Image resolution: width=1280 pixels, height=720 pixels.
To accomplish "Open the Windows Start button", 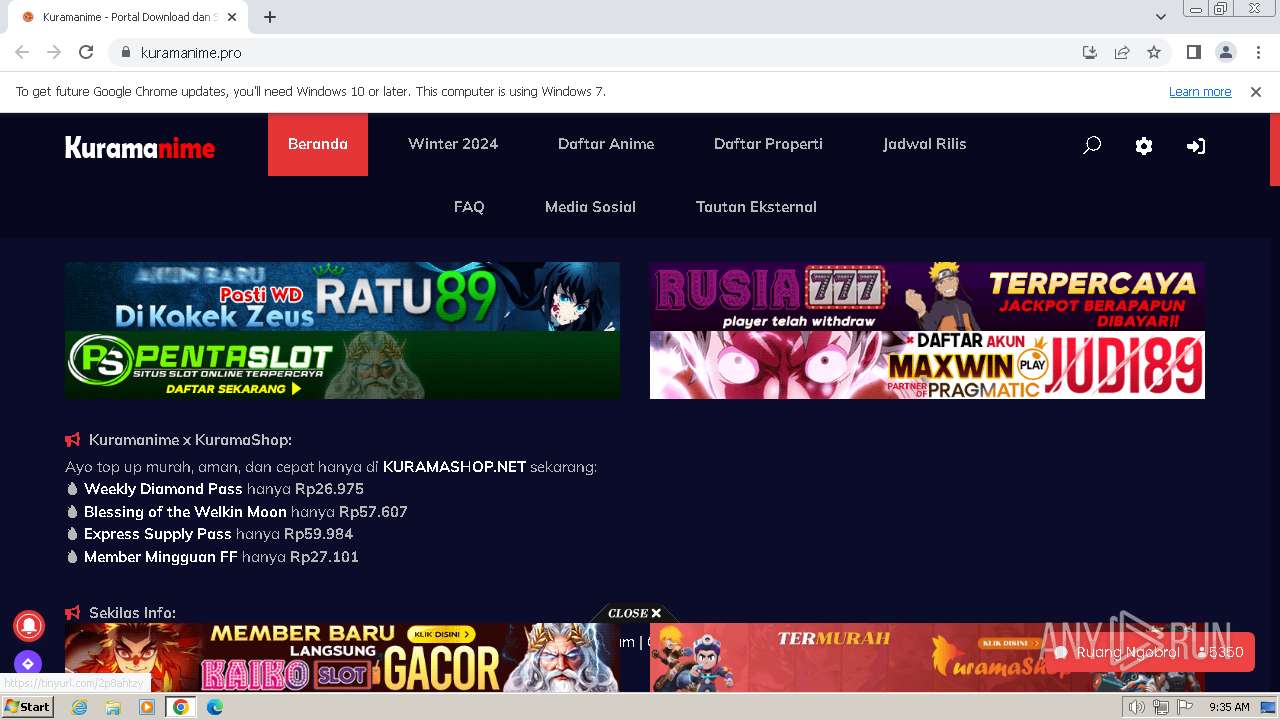I will pos(28,707).
